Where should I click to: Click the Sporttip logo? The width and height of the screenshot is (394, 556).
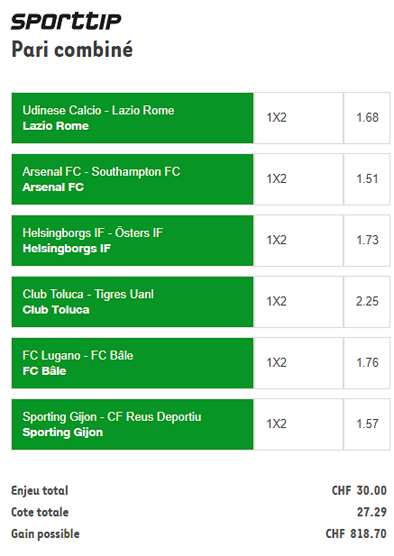point(66,21)
